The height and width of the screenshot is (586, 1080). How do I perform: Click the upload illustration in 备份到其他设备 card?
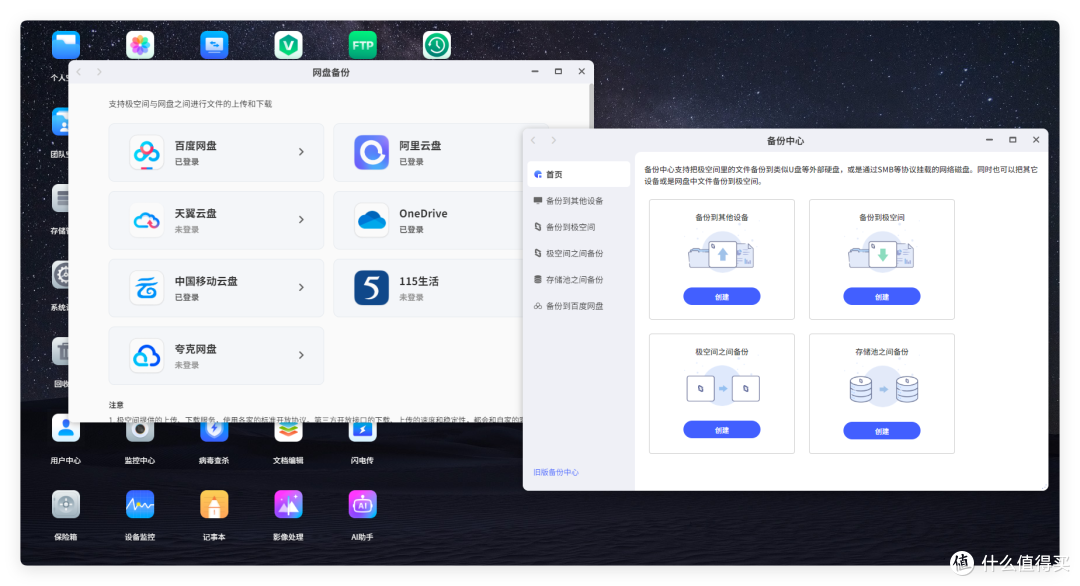[721, 253]
